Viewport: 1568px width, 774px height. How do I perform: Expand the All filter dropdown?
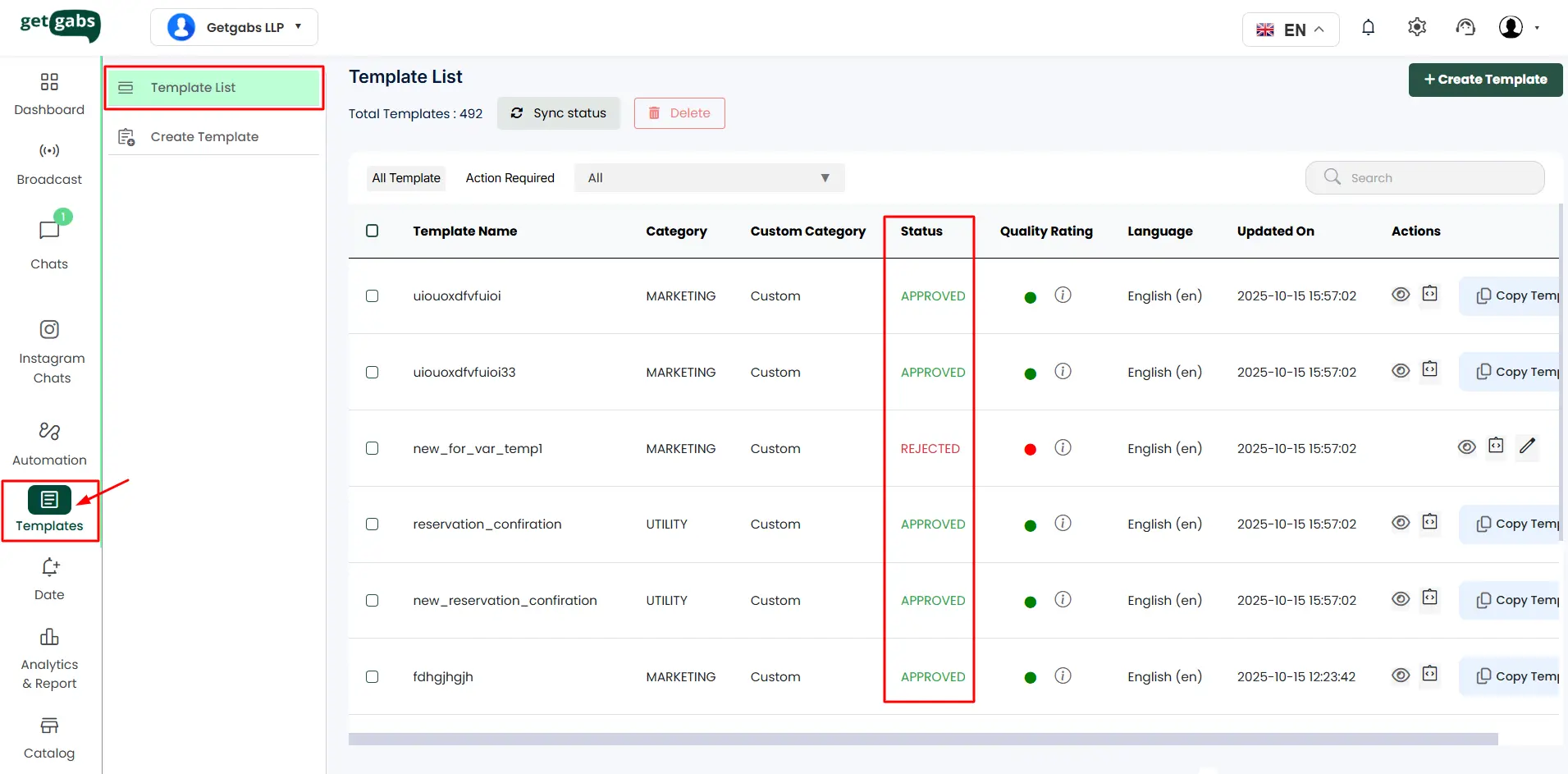709,178
